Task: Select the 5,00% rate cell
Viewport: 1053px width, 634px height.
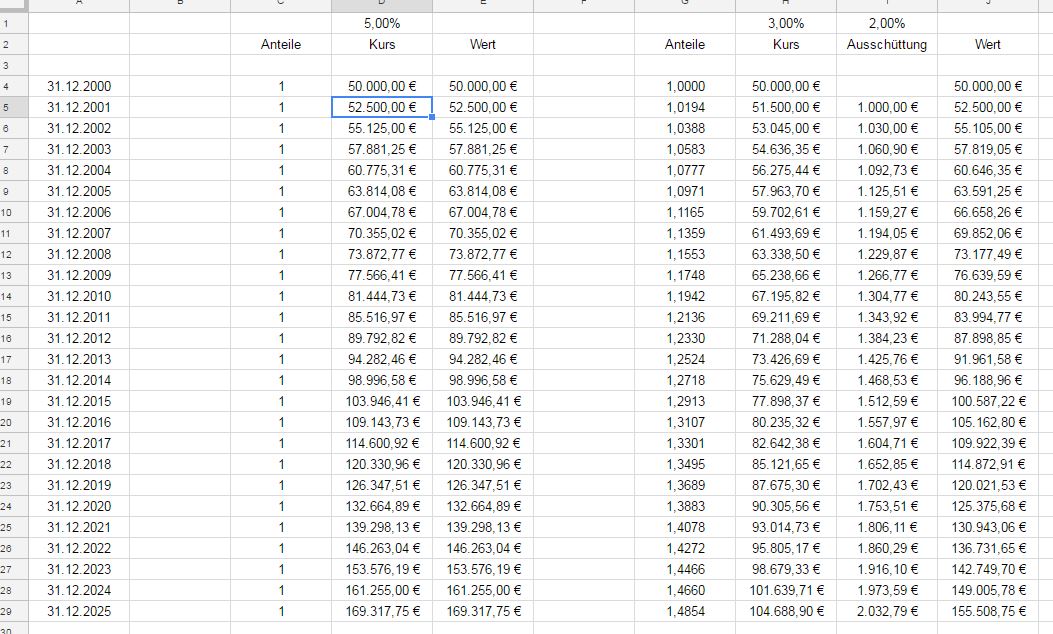Action: tap(381, 22)
